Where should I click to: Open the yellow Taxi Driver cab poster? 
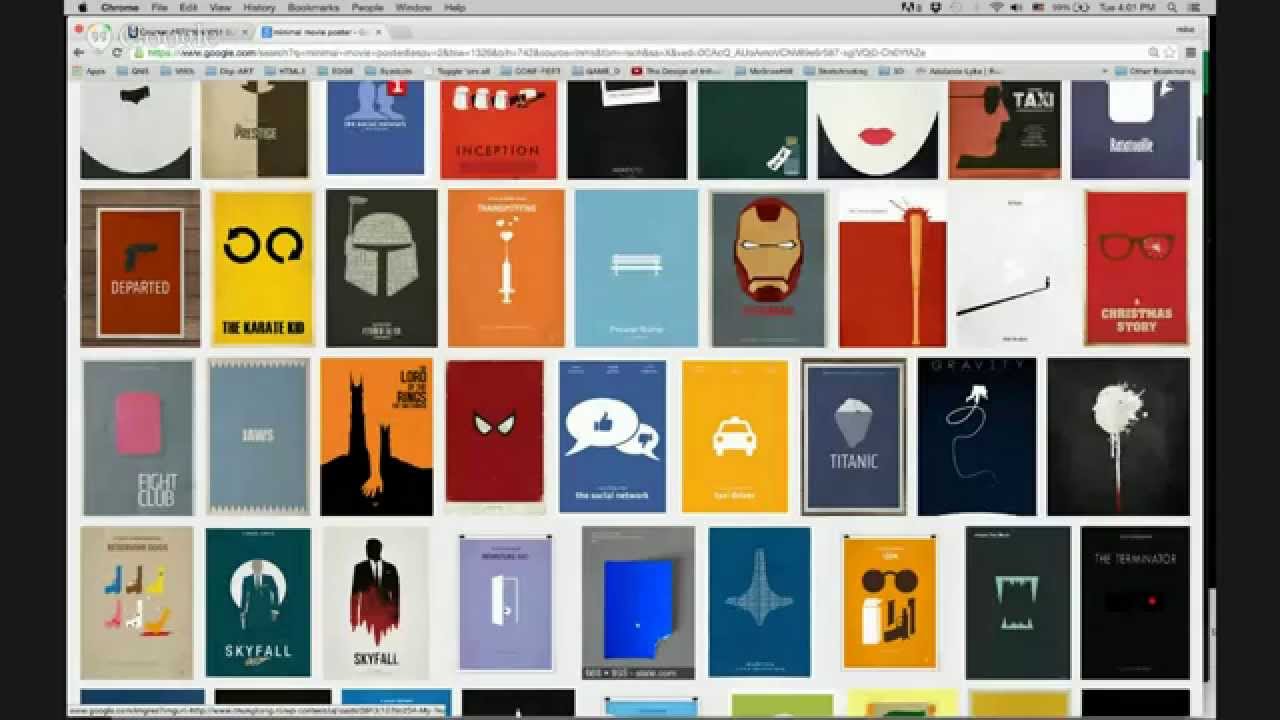pyautogui.click(x=735, y=437)
